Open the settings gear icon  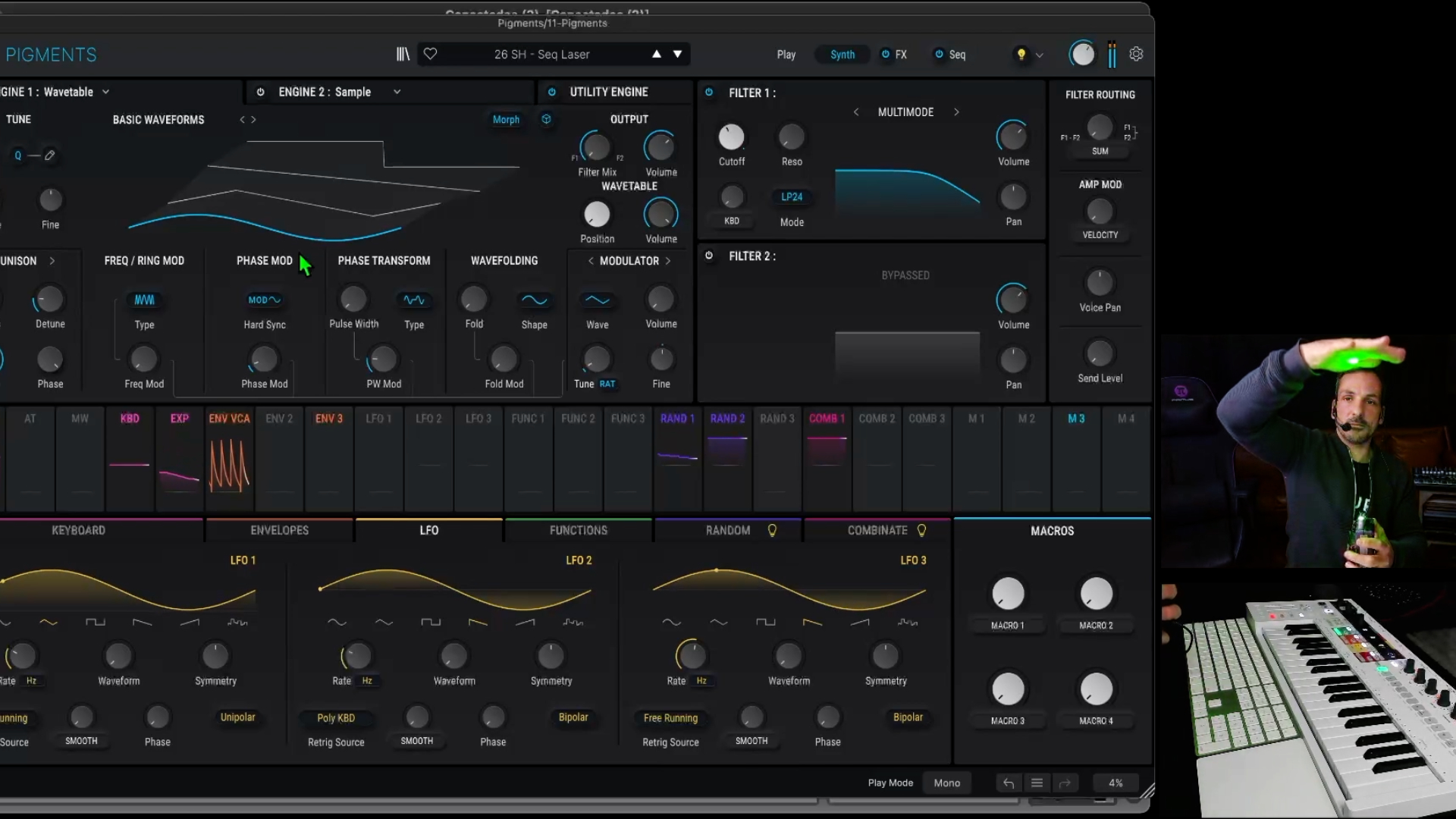[x=1136, y=54]
